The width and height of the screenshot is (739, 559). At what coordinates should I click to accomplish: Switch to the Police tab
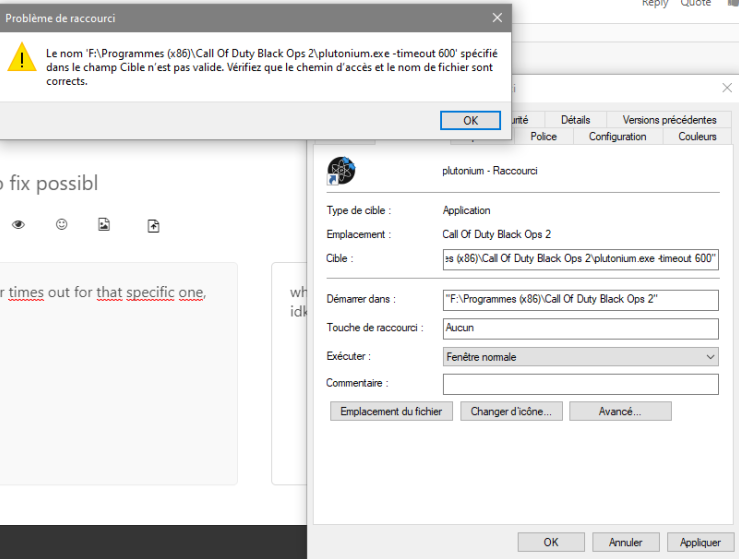[x=543, y=136]
